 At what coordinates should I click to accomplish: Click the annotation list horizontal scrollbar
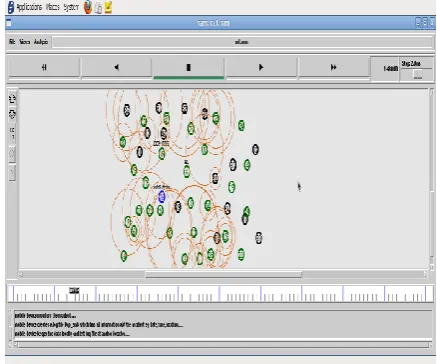click(x=224, y=345)
